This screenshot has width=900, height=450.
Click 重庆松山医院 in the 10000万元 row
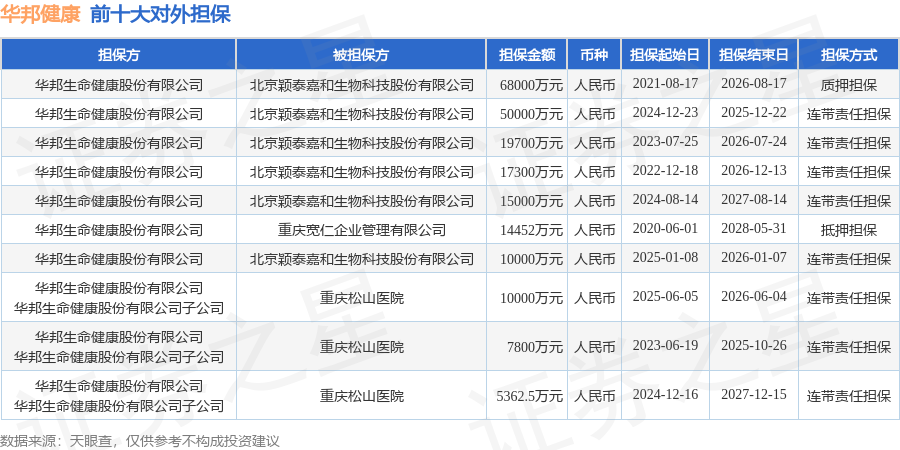pyautogui.click(x=362, y=298)
